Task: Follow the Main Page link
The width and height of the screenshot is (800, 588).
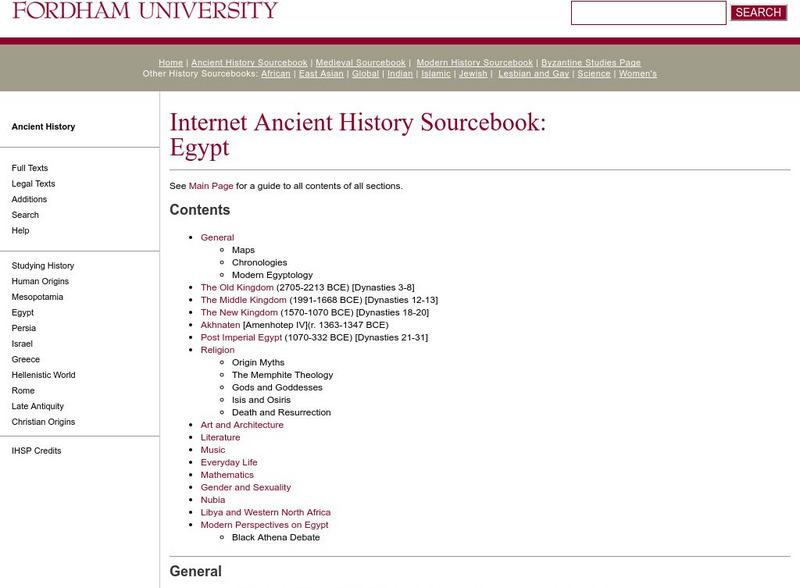Action: 211,186
